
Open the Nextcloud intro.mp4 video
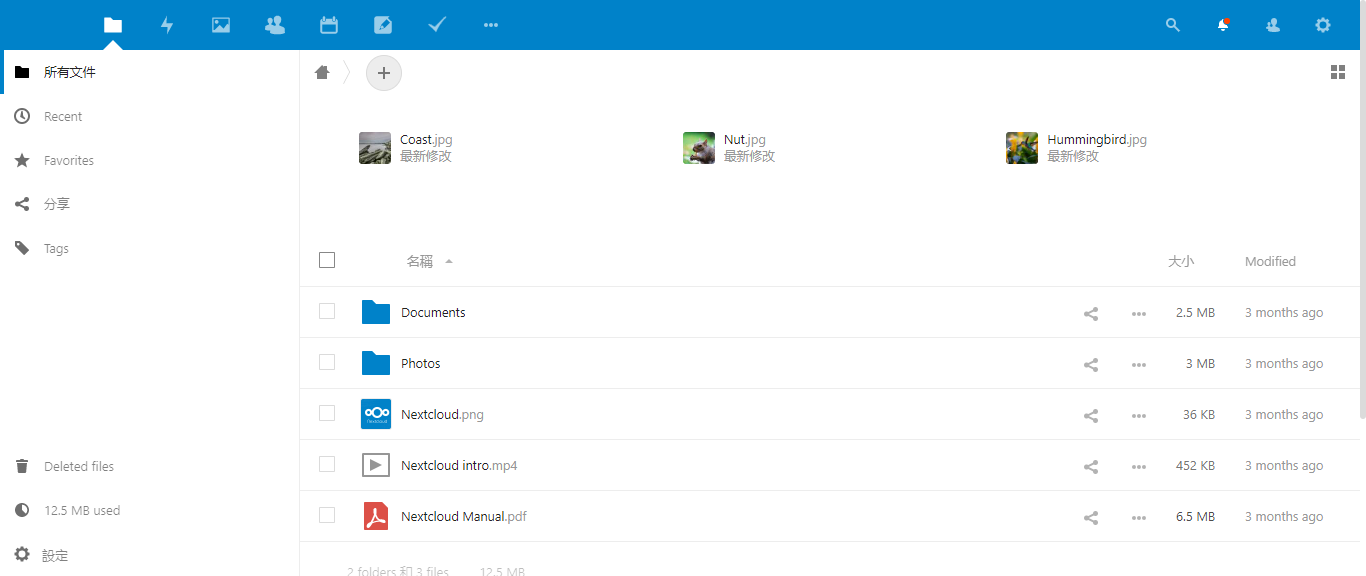(459, 465)
